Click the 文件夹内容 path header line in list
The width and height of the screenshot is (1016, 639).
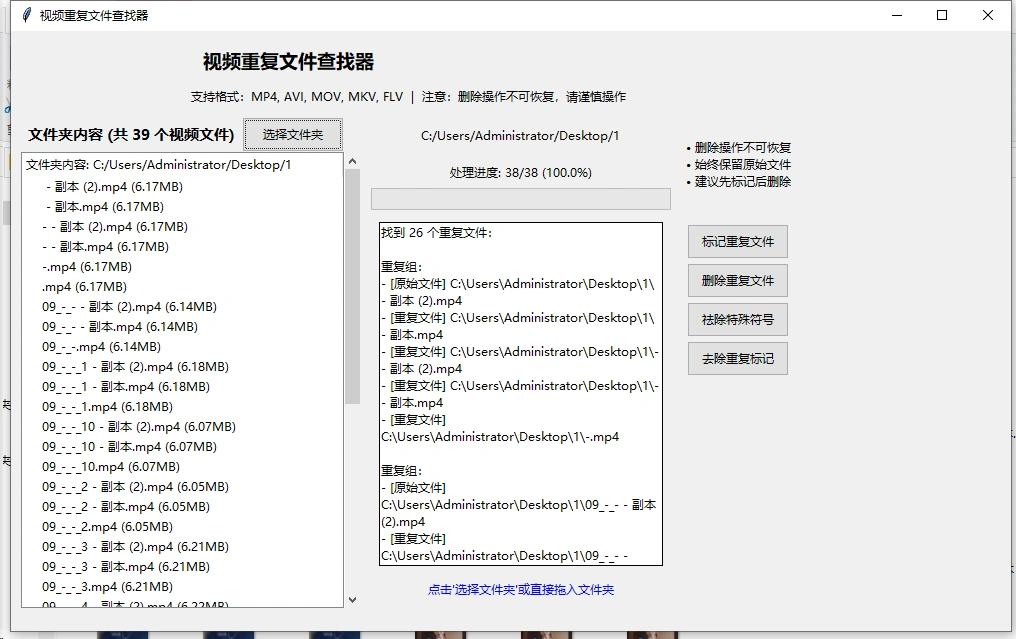158,165
